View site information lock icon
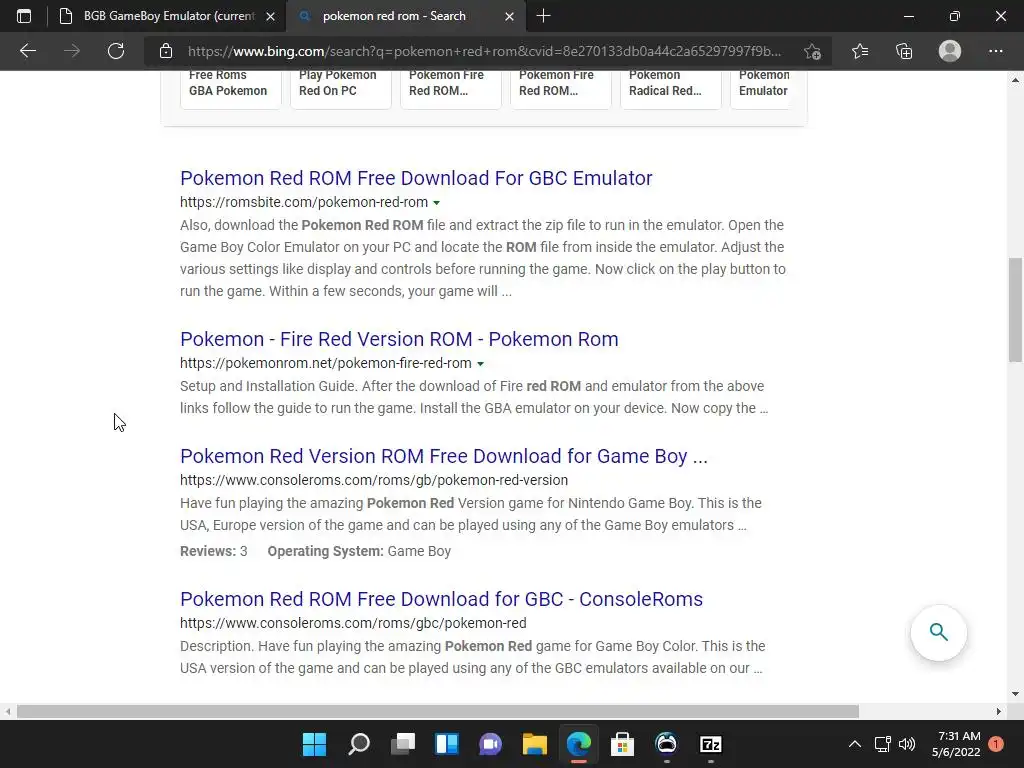1024x768 pixels. tap(166, 51)
